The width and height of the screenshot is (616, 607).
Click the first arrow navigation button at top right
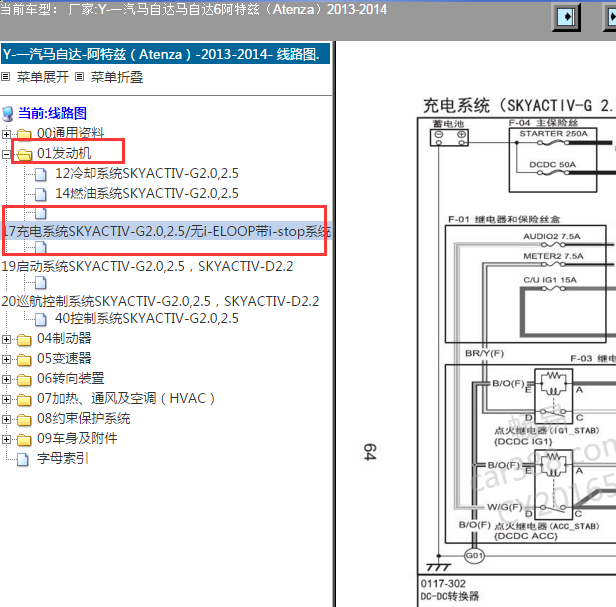coord(566,17)
